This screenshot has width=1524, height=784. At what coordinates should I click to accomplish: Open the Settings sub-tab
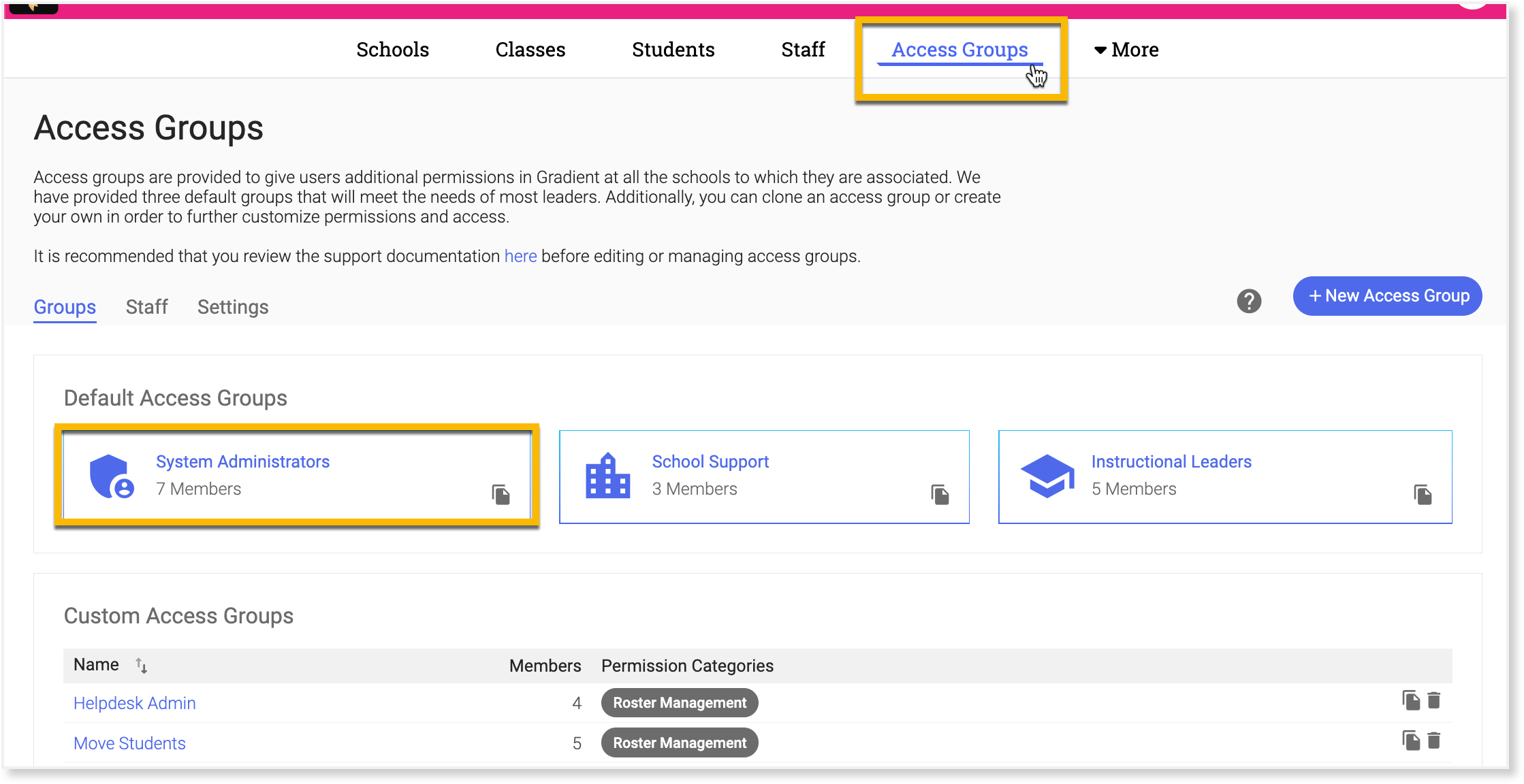(232, 307)
